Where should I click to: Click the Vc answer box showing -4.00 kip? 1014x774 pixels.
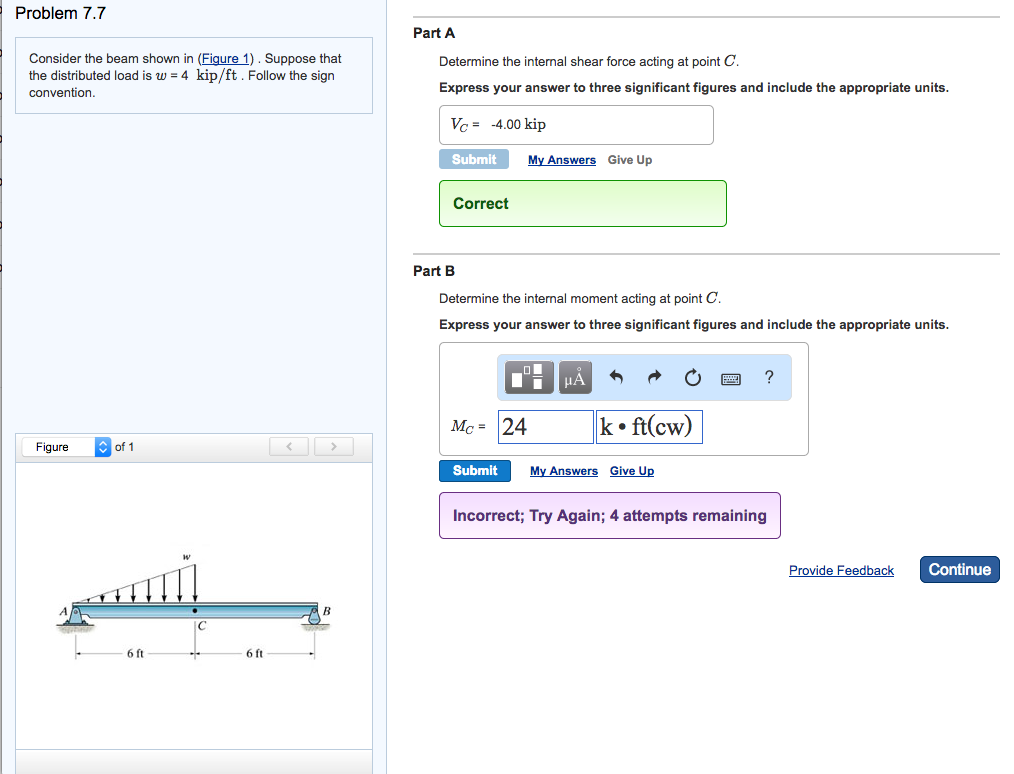tap(576, 125)
